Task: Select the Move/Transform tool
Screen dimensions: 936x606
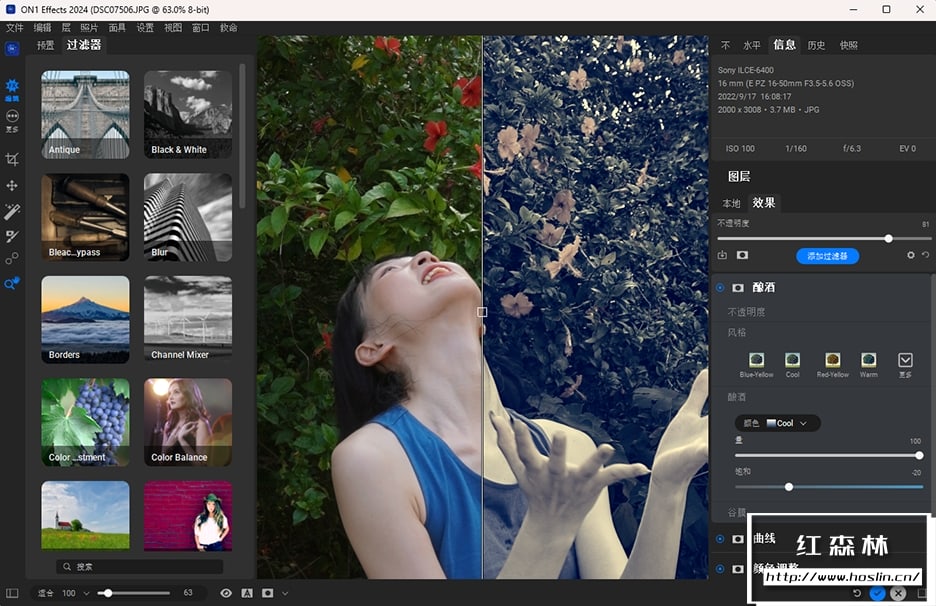Action: pyautogui.click(x=12, y=186)
